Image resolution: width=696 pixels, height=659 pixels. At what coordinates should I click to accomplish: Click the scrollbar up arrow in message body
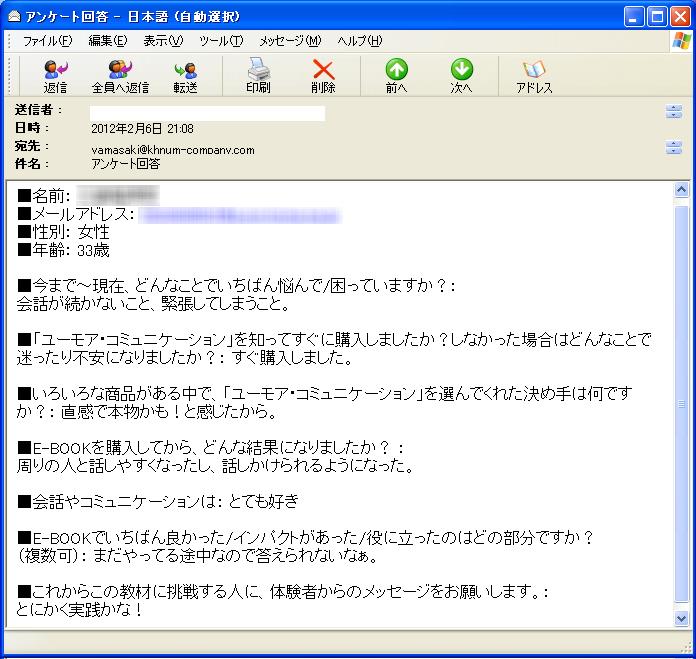coord(682,190)
